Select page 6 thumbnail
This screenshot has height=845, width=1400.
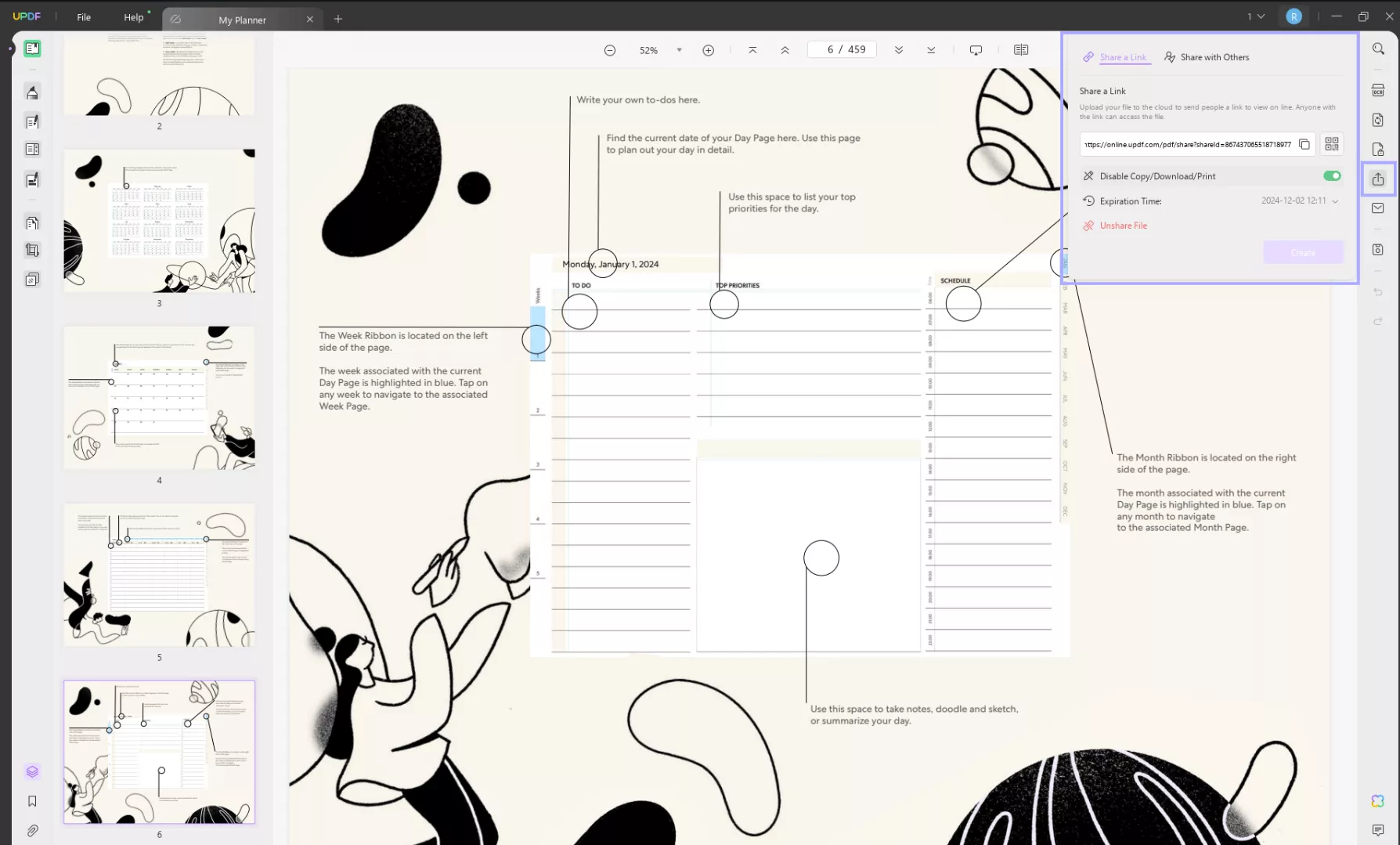(x=159, y=752)
